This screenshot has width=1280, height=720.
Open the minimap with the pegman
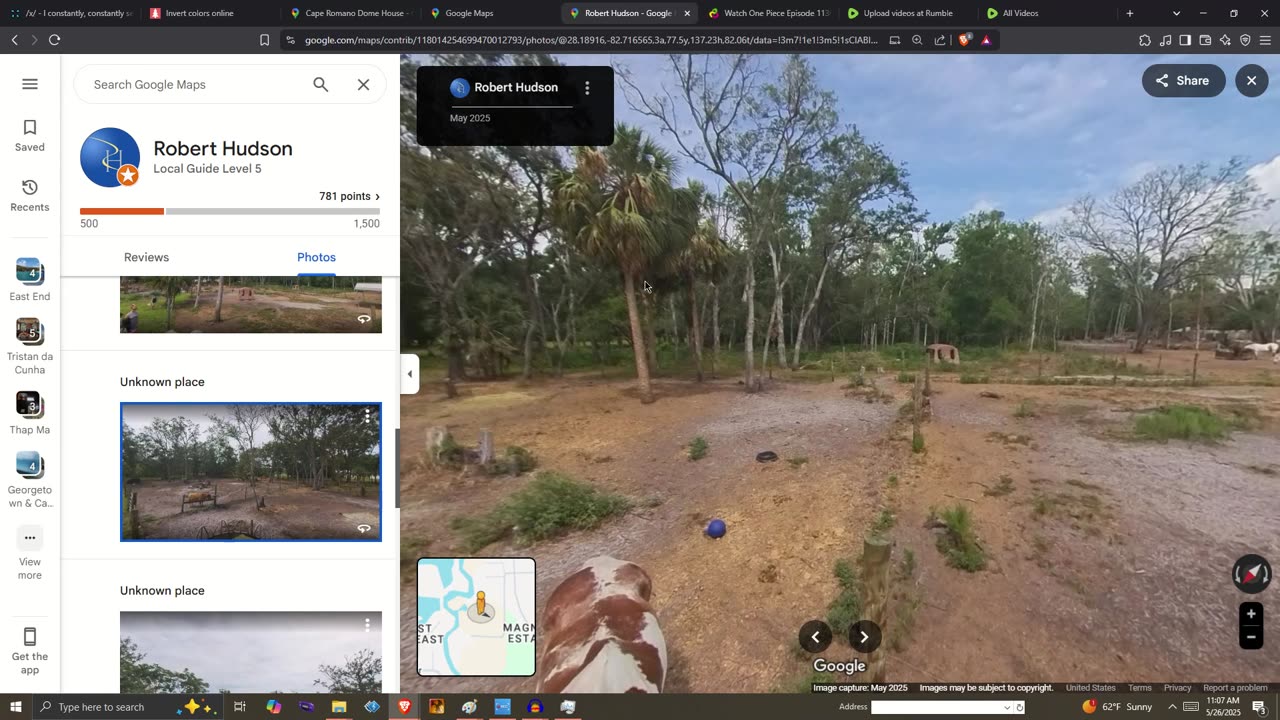(476, 616)
